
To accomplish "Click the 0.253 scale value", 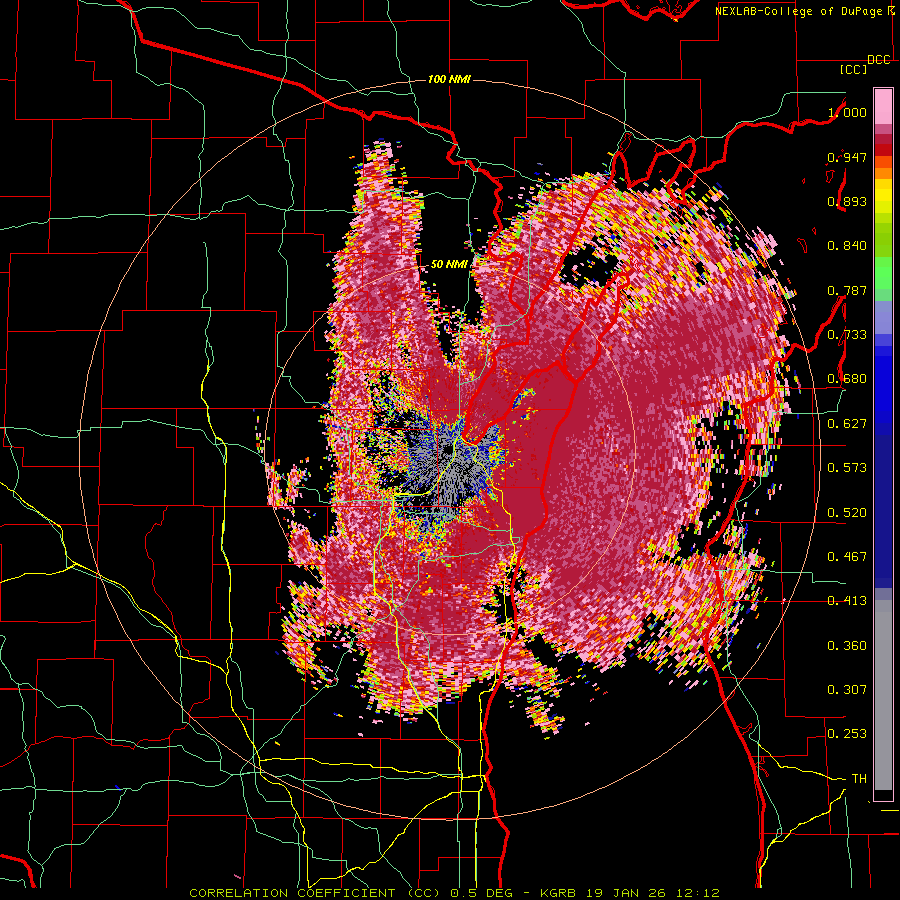I will tap(847, 734).
